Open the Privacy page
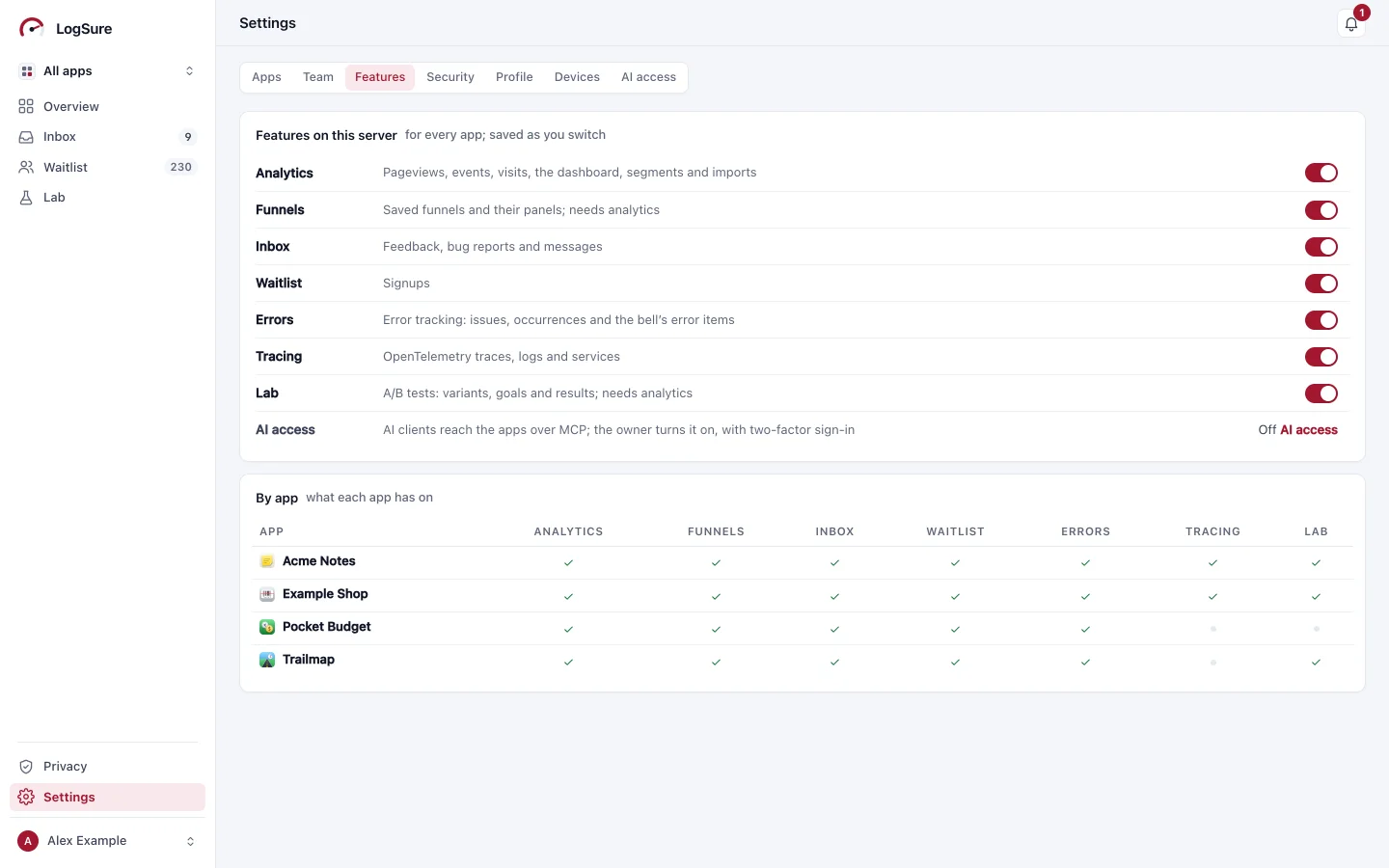The image size is (1389, 868). click(x=107, y=767)
